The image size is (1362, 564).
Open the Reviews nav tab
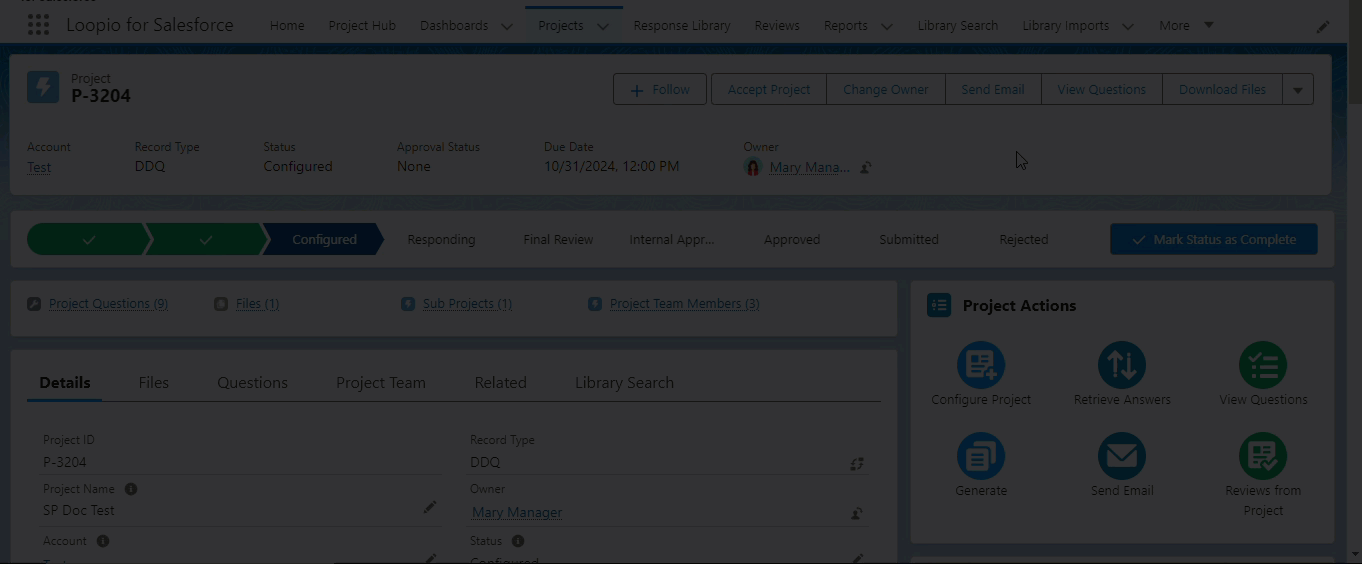777,25
